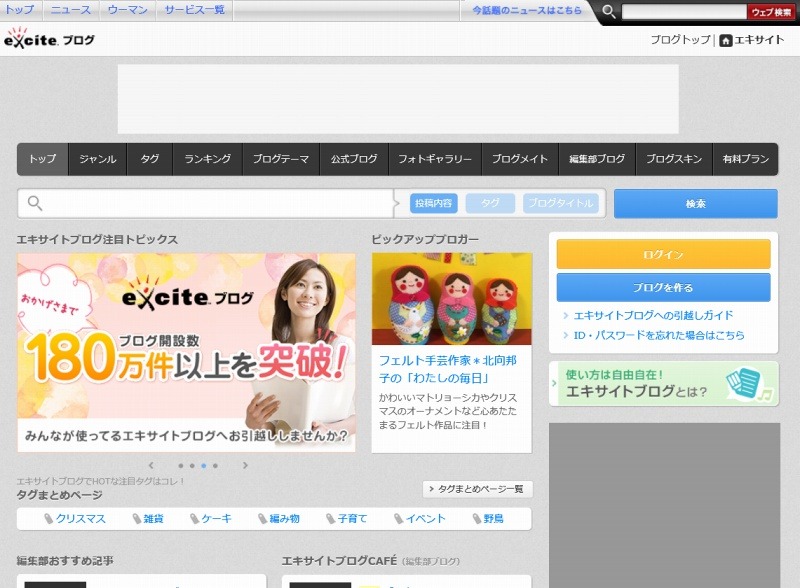Screen dimensions: 800x588
Task: Click the previous slide arrow under banner
Action: click(151, 466)
